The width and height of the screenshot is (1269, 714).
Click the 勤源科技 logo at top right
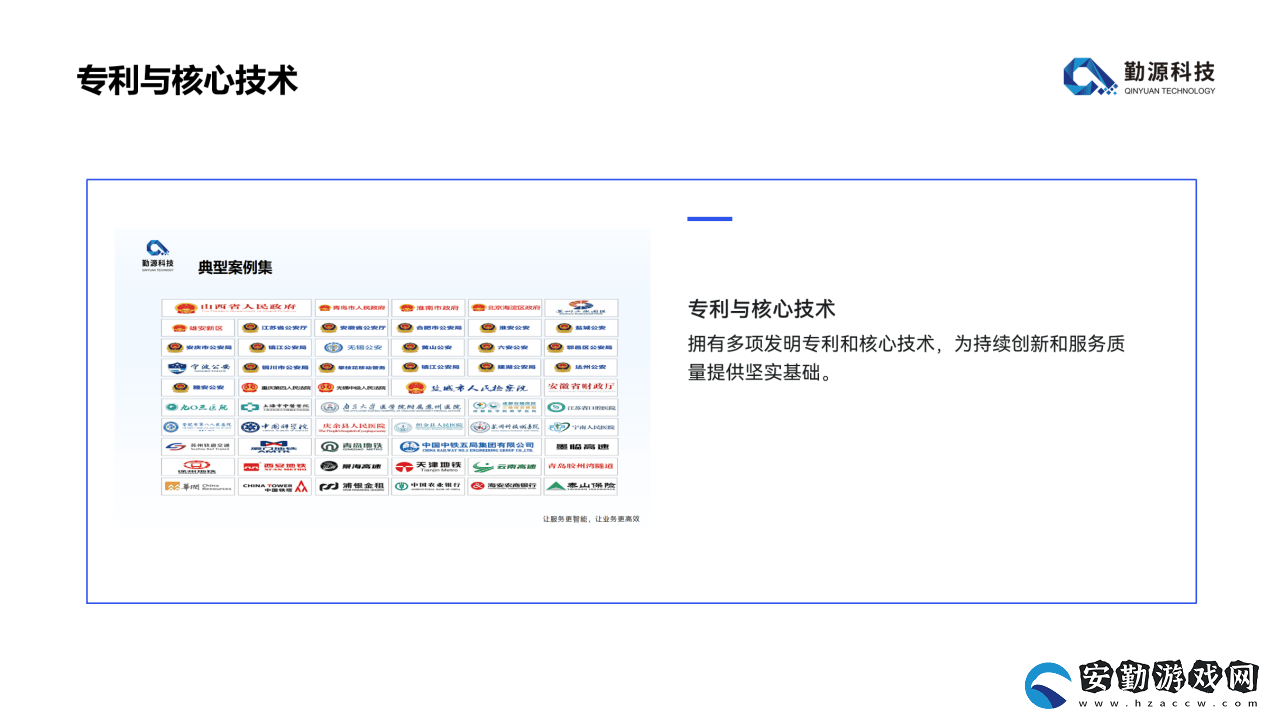pyautogui.click(x=1139, y=76)
